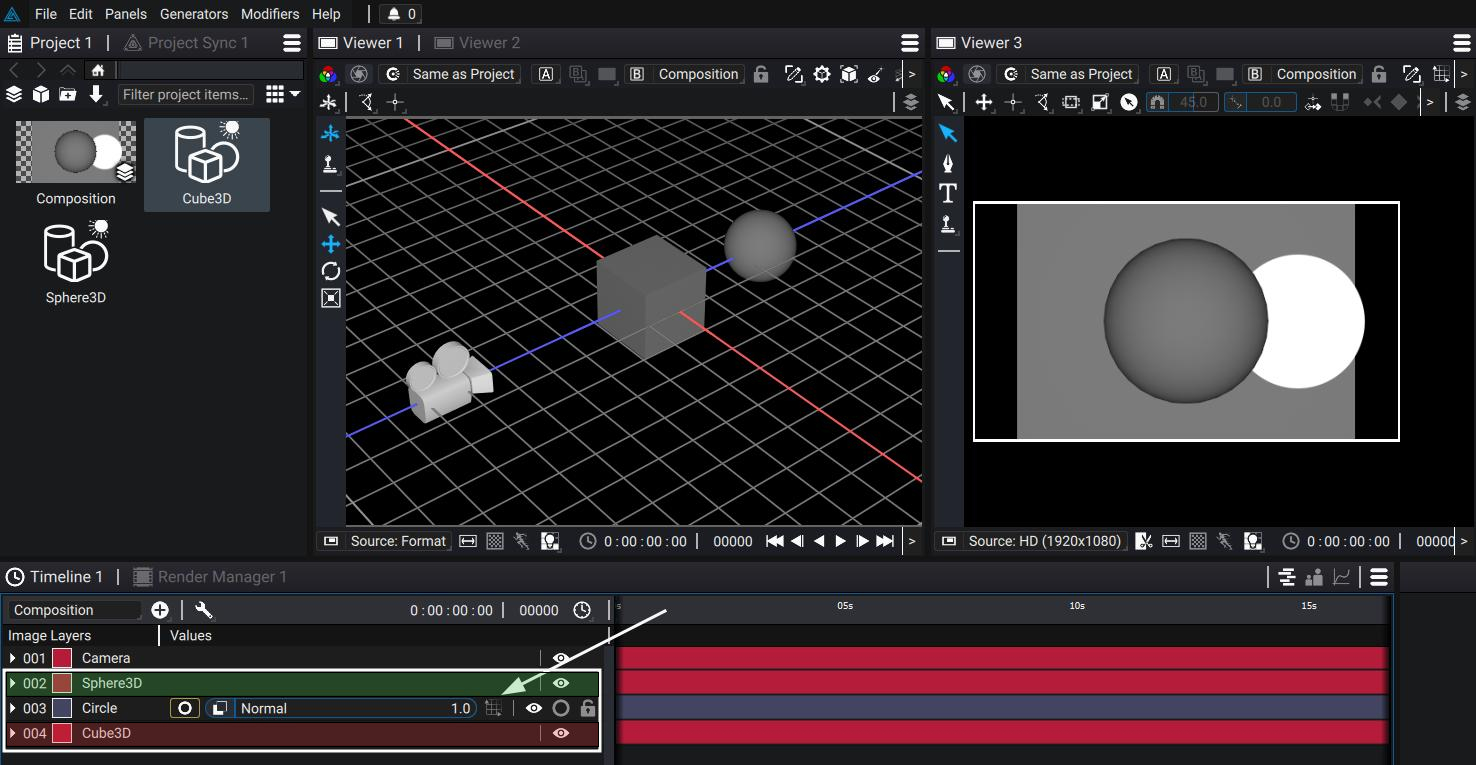Expand the Cube3D layer row
The height and width of the screenshot is (765, 1476).
coord(13,733)
